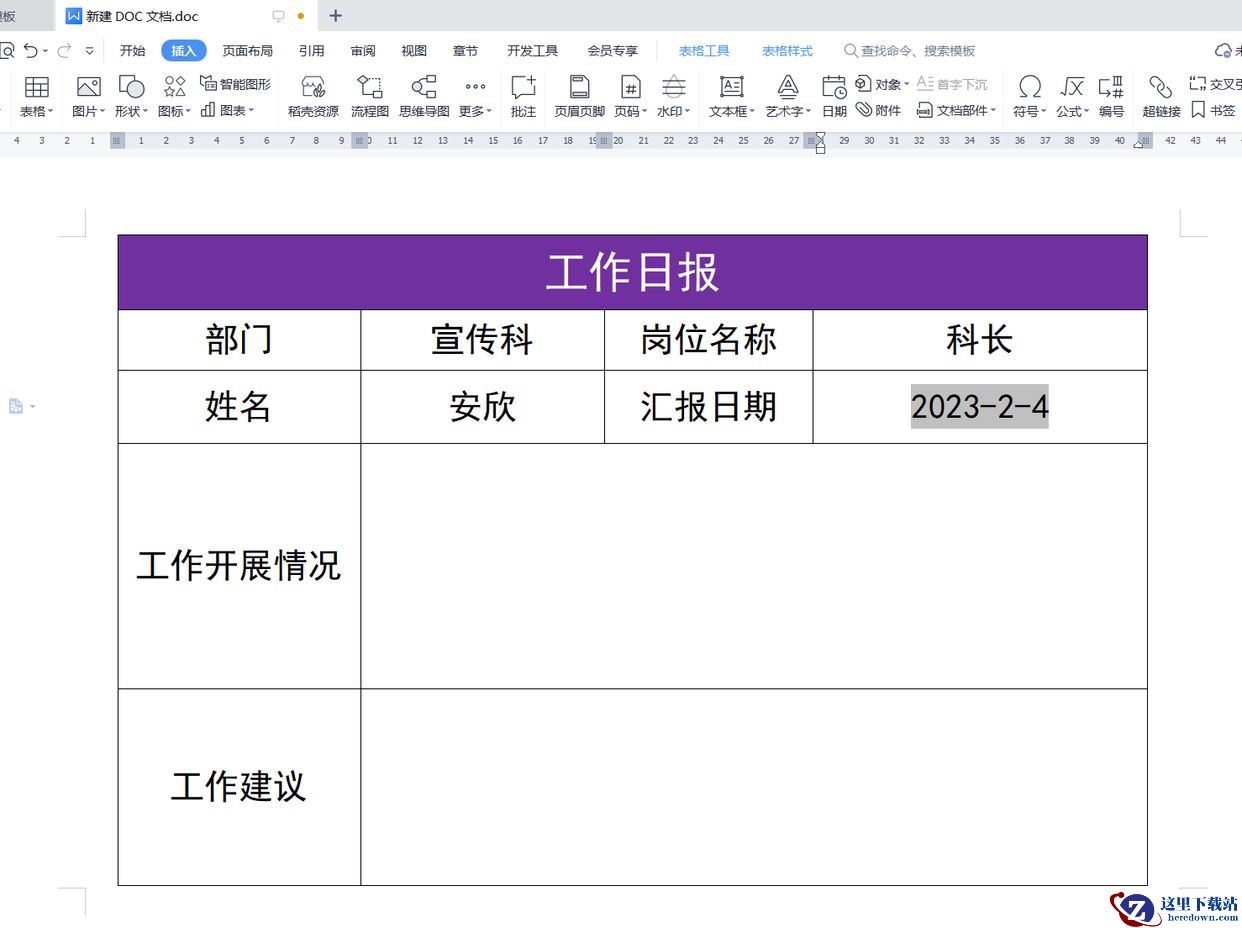The height and width of the screenshot is (928, 1242).
Task: Insert 日期 date
Action: tap(834, 96)
